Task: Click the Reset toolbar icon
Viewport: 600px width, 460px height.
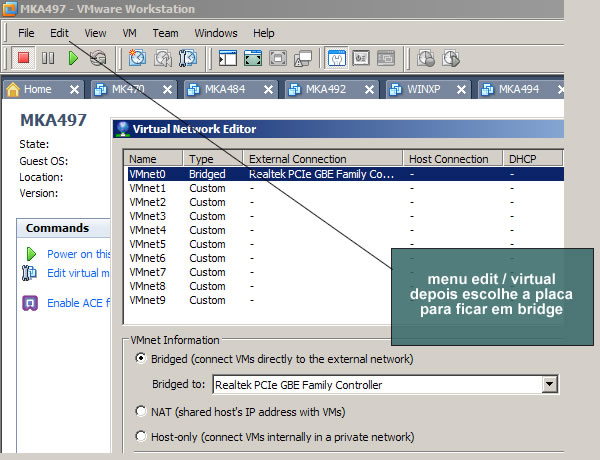Action: point(98,58)
